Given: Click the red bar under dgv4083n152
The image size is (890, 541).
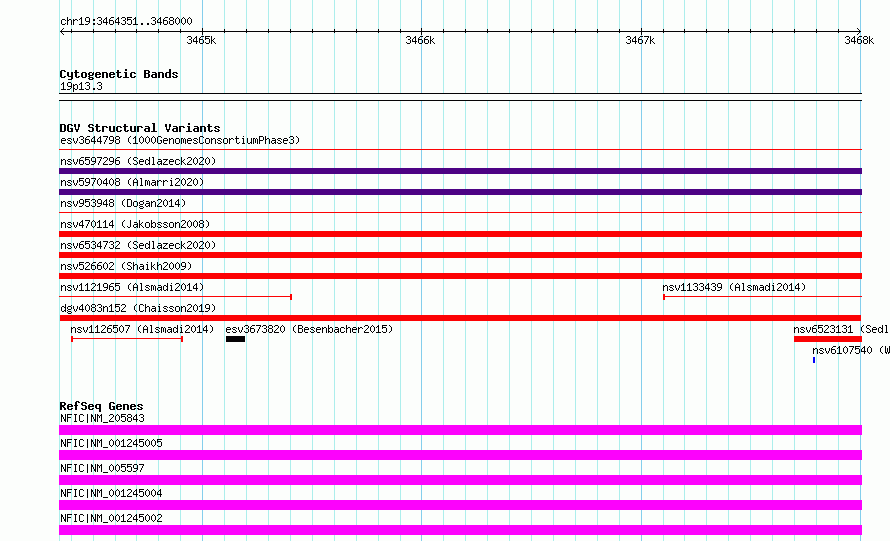Looking at the screenshot, I should pyautogui.click(x=460, y=318).
